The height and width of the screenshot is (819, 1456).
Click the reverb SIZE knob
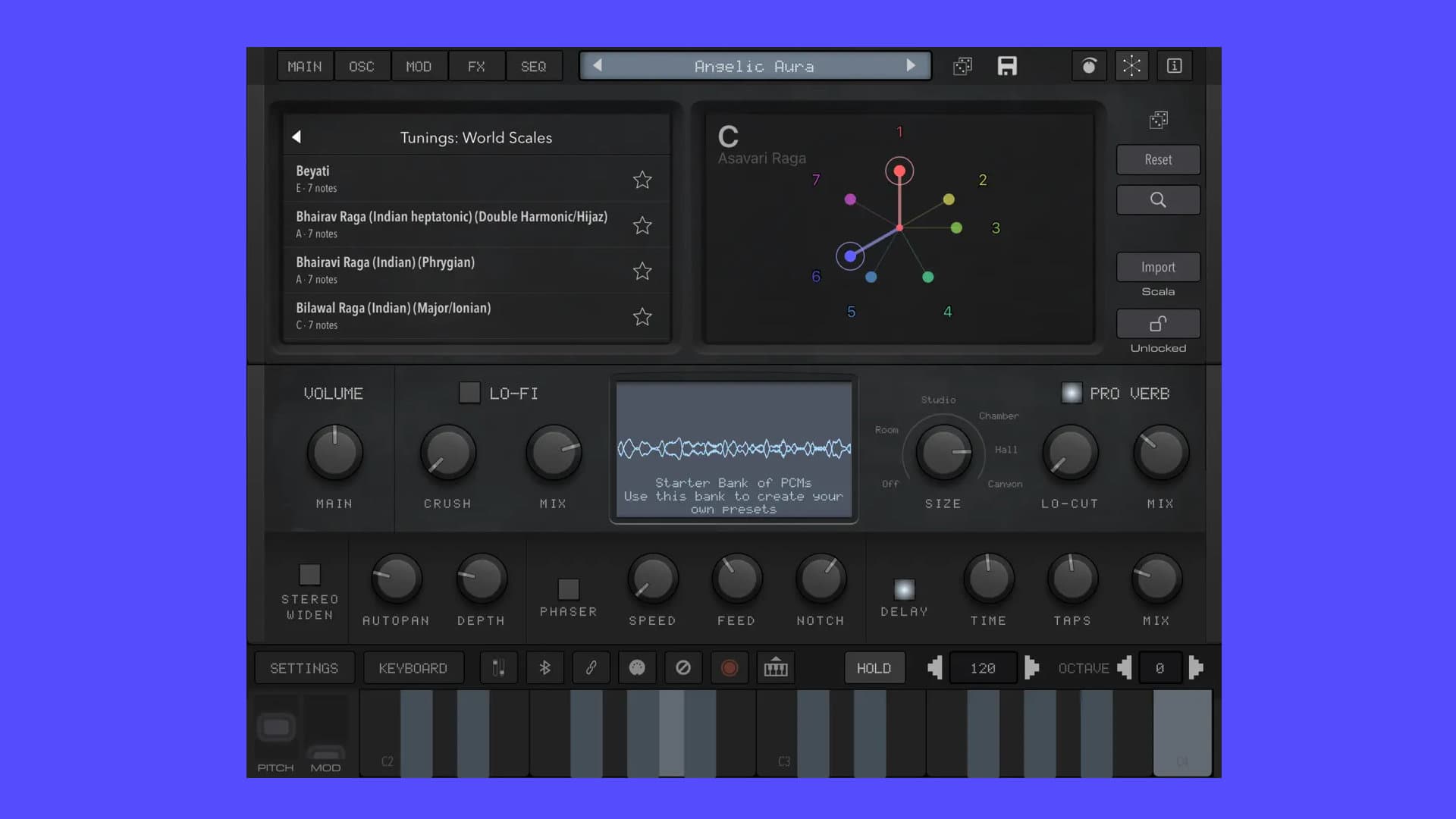tap(944, 453)
